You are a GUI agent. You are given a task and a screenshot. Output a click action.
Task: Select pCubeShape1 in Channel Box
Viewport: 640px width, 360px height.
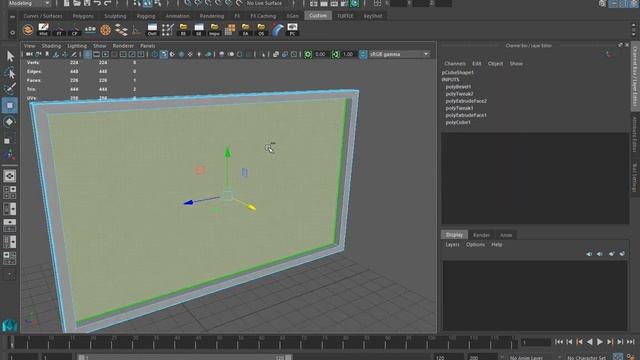click(x=458, y=72)
